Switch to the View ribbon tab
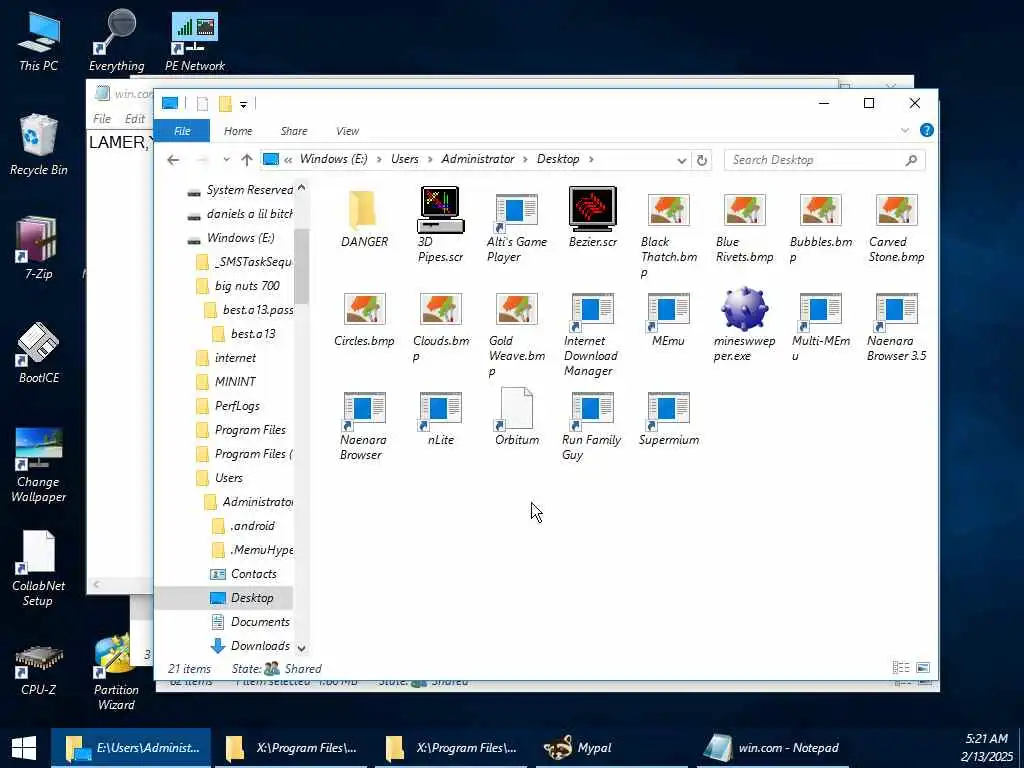Screen dimensions: 1024x768 (347, 131)
